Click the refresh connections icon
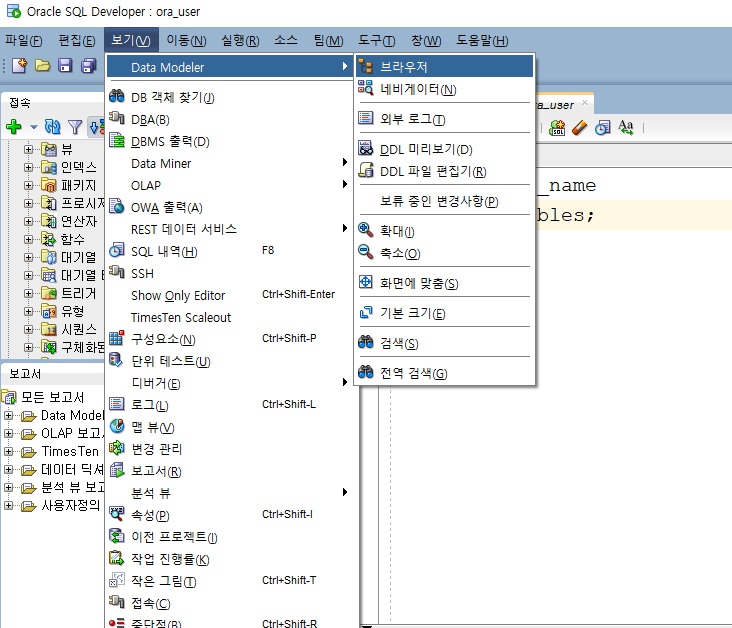This screenshot has width=732, height=628. (52, 127)
